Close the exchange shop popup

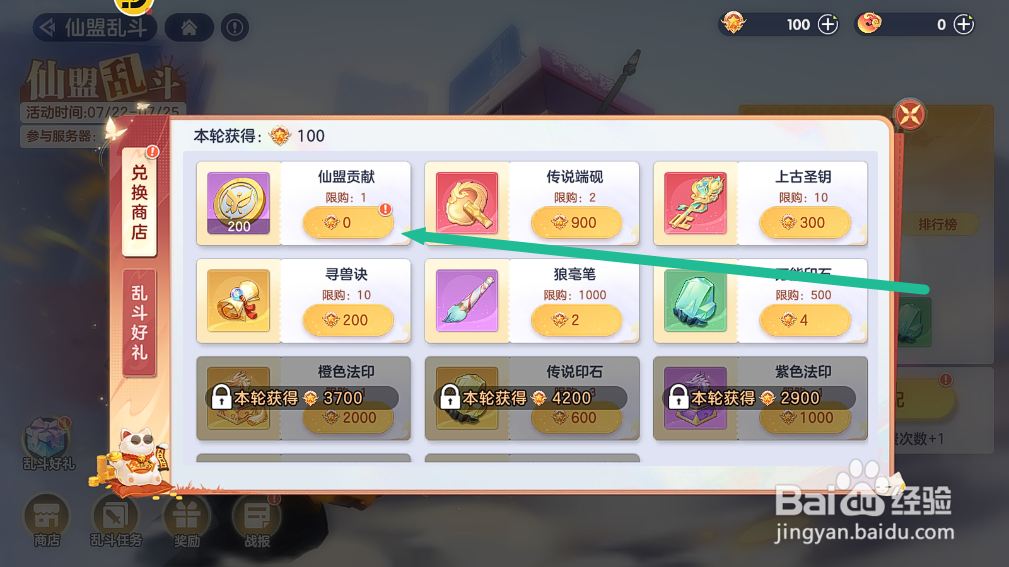(909, 115)
